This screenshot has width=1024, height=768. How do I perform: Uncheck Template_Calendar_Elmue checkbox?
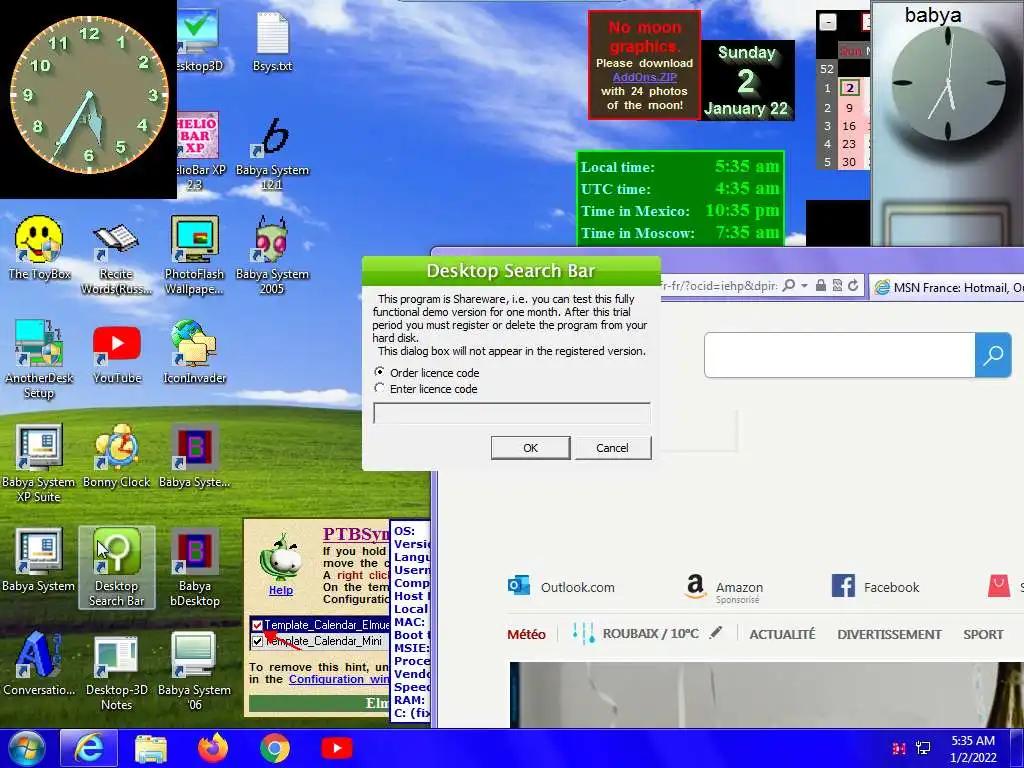click(x=257, y=625)
